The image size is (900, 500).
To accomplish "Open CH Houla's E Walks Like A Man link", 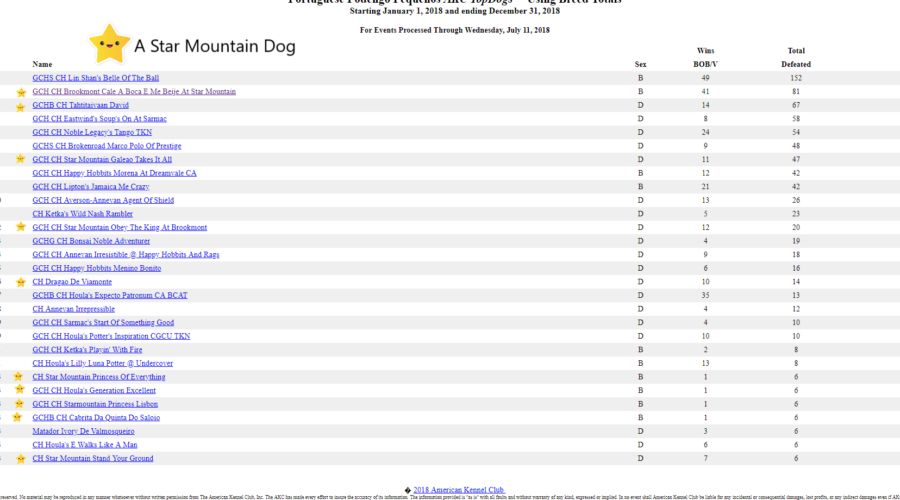I will [x=84, y=445].
